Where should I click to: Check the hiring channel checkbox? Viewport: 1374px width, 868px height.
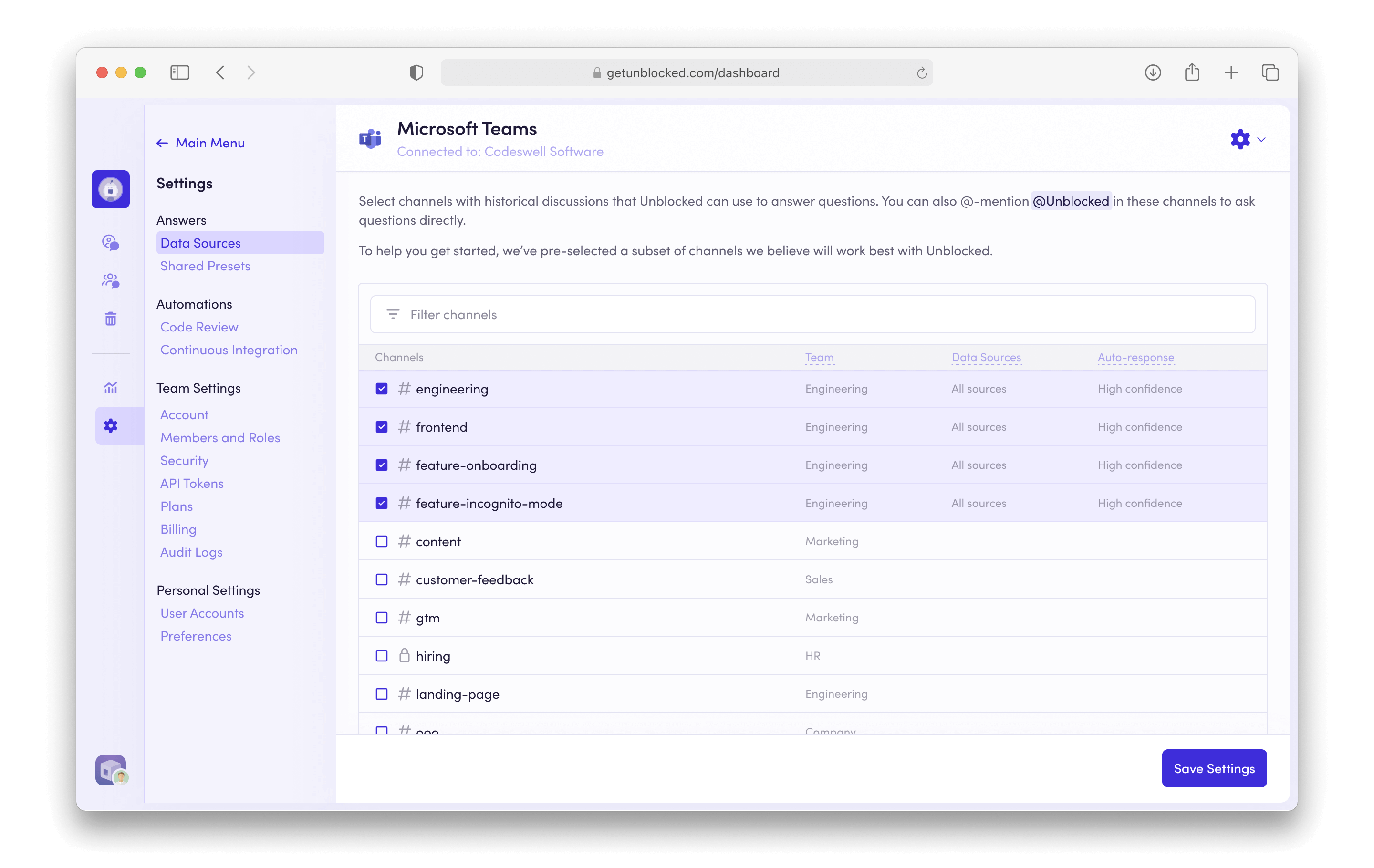(382, 656)
